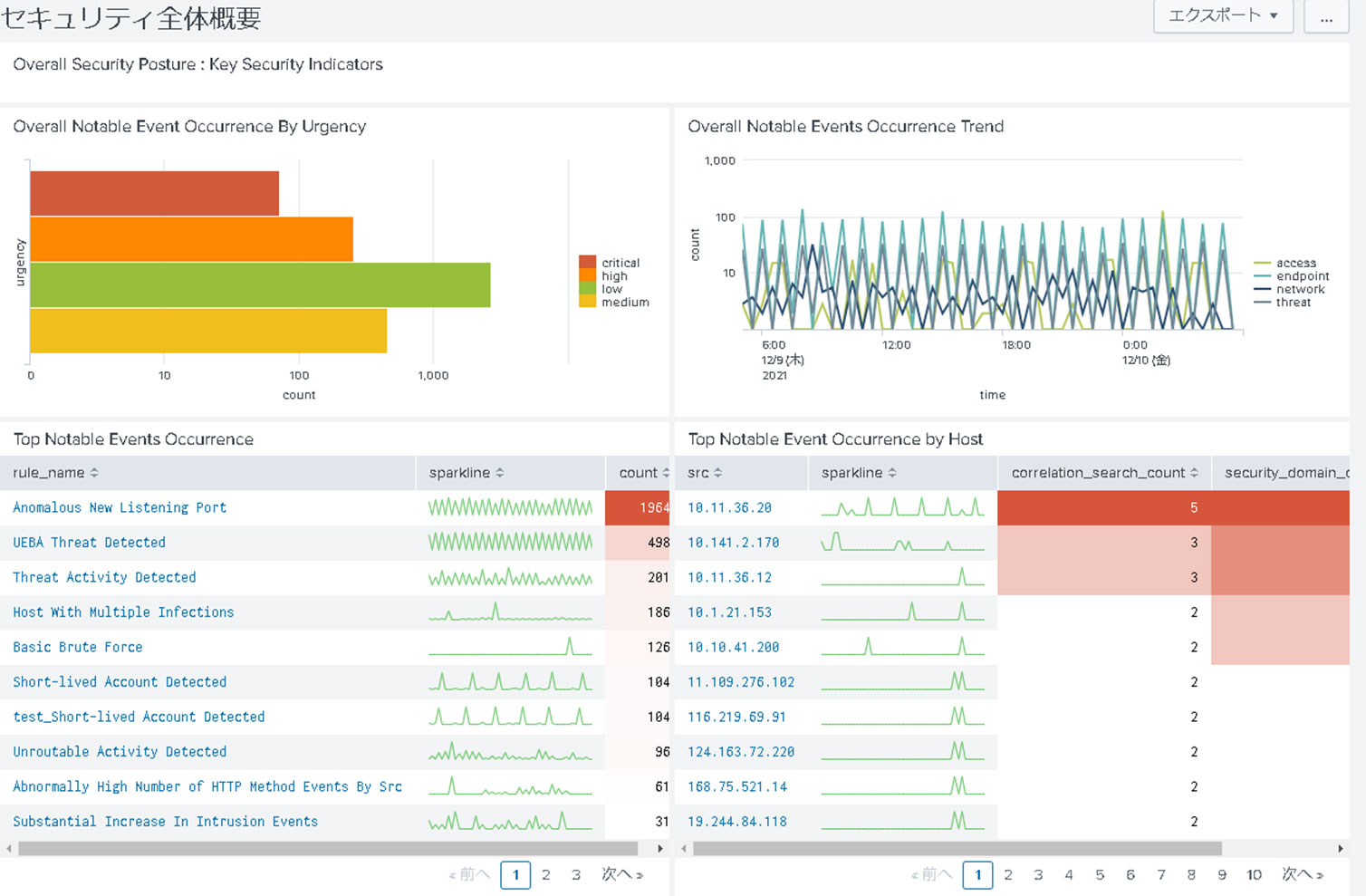Click the more options ellipsis button
Viewport: 1366px width, 896px height.
coord(1326,16)
